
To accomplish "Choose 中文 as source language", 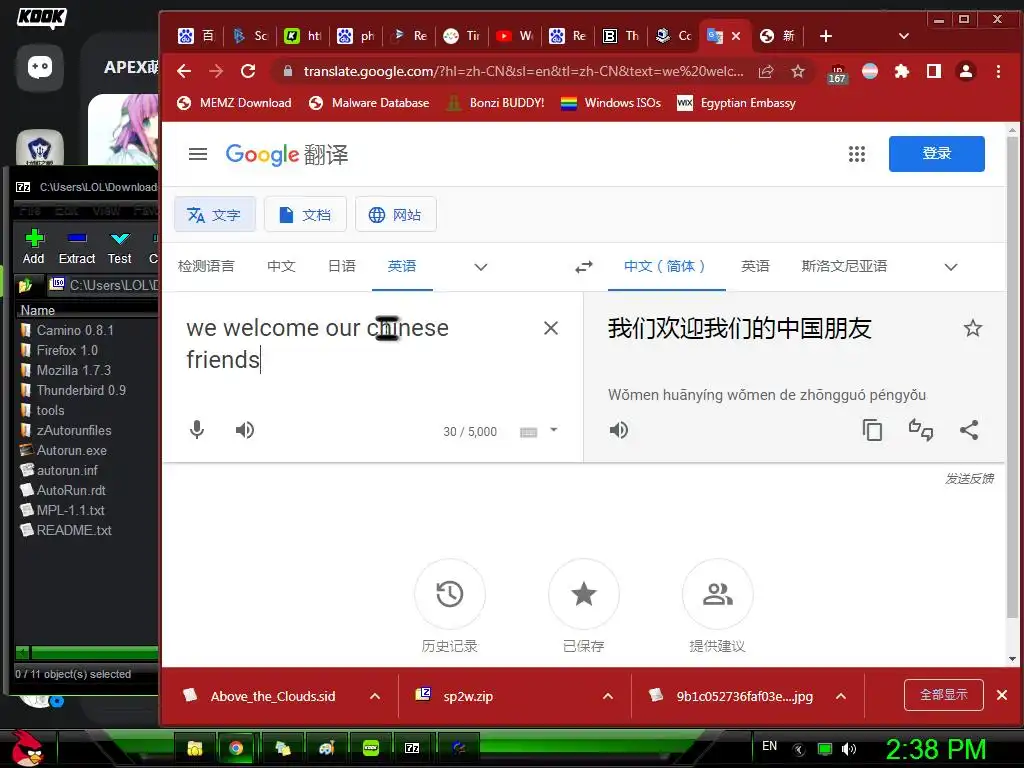I will click(x=281, y=266).
